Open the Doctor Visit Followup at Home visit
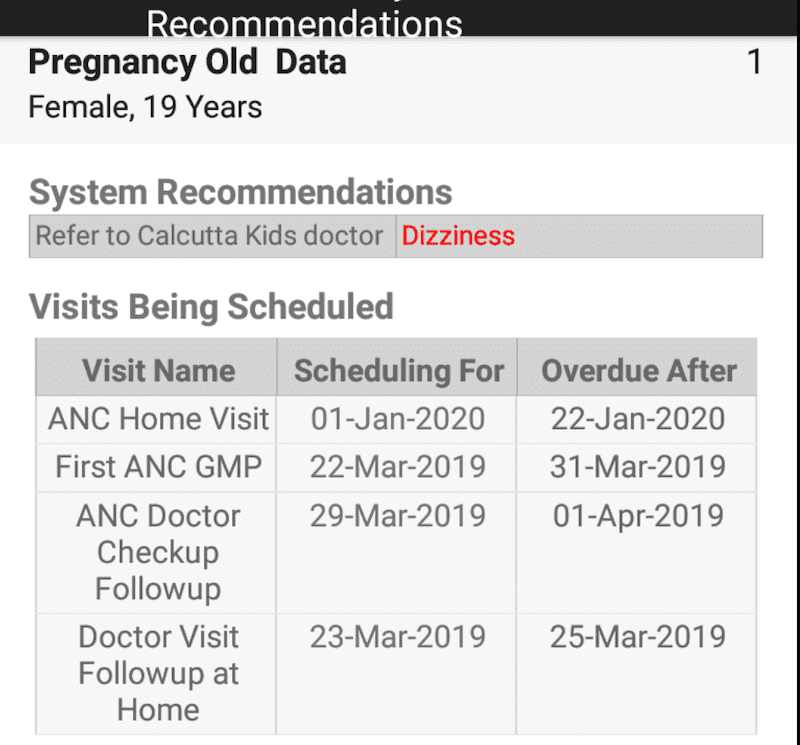 (x=158, y=674)
